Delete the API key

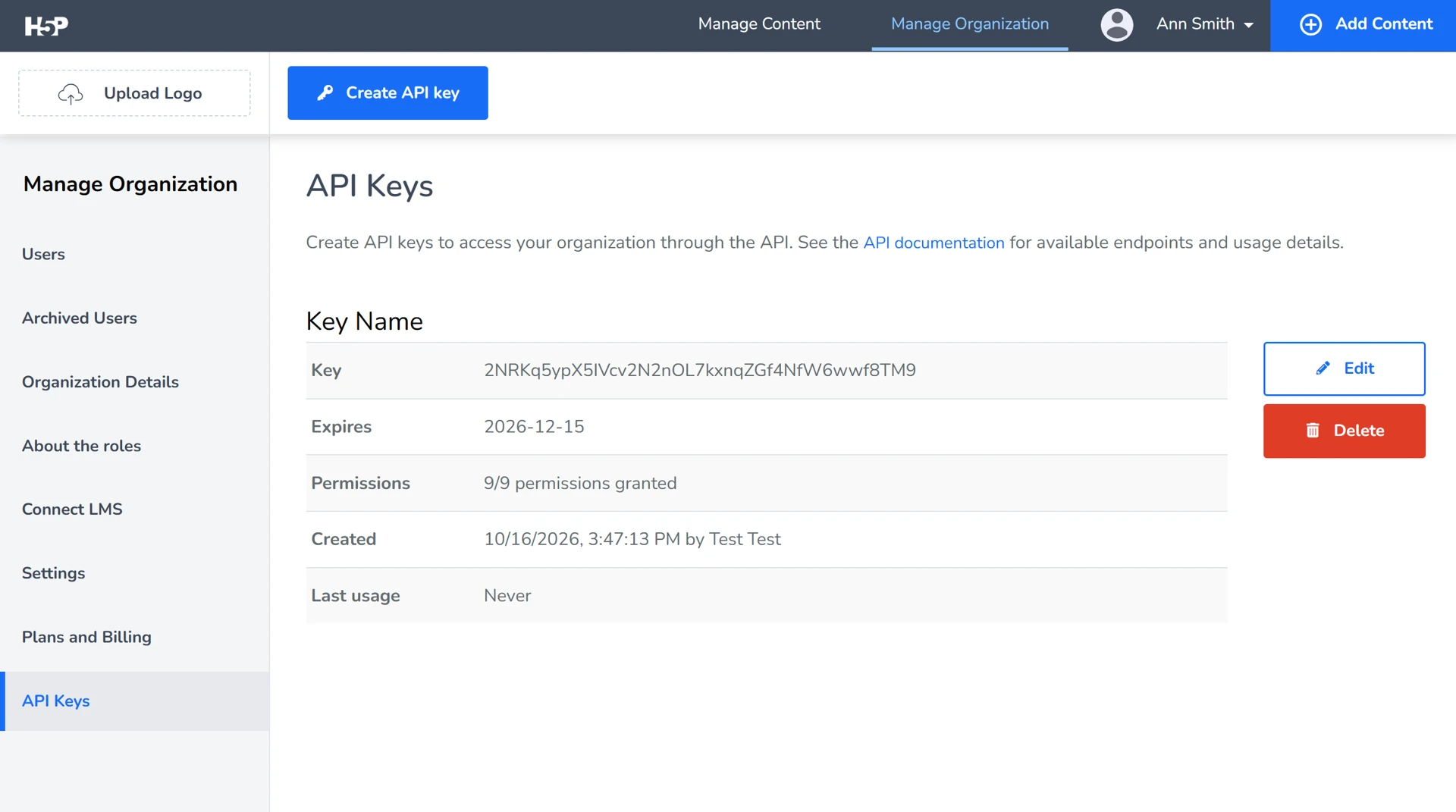1344,431
